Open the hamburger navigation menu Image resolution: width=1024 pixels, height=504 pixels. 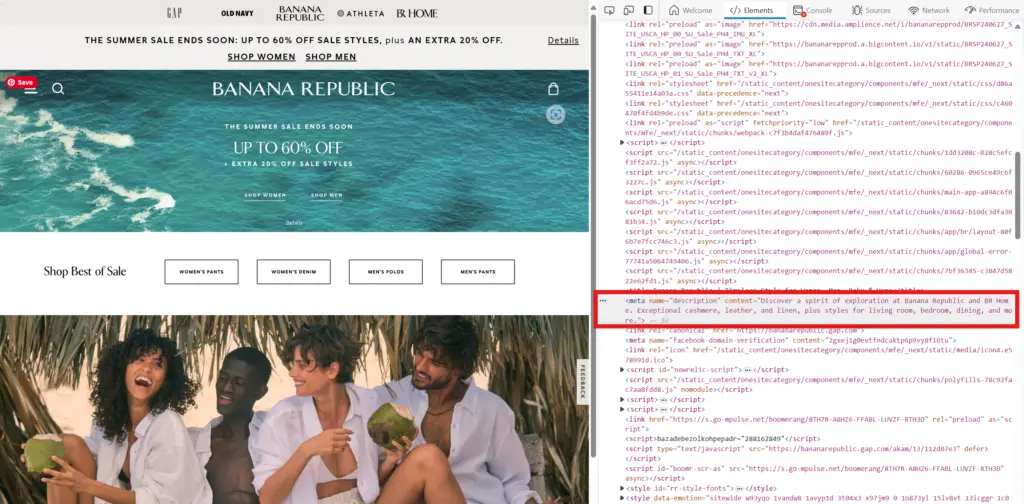[31, 91]
